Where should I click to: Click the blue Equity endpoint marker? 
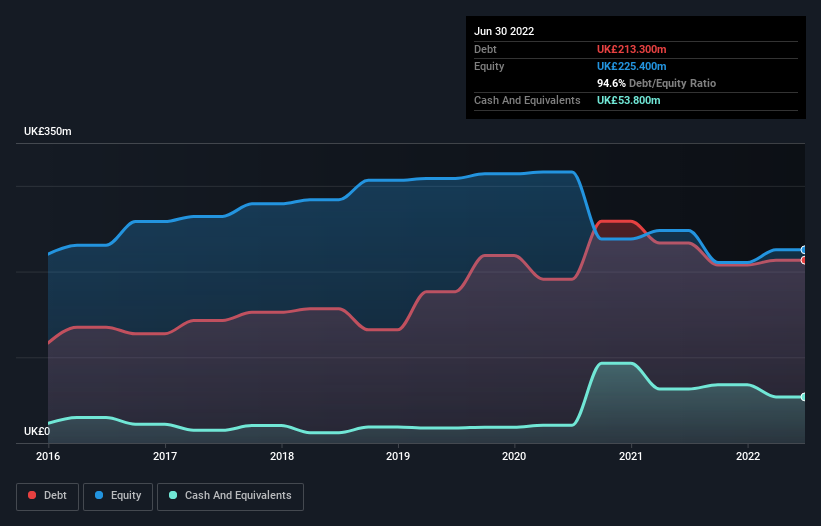point(804,250)
